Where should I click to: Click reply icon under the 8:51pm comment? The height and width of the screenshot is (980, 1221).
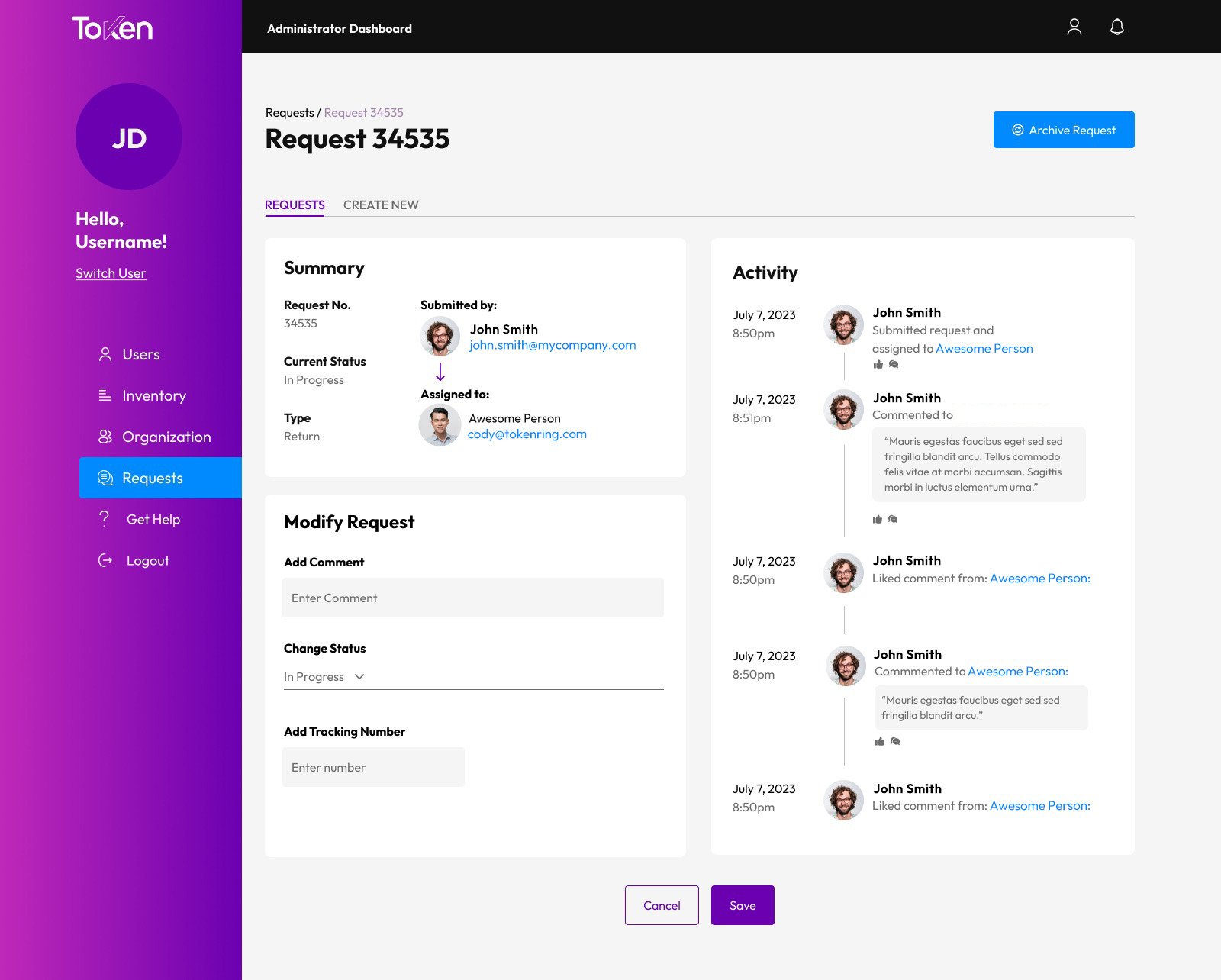pyautogui.click(x=893, y=520)
